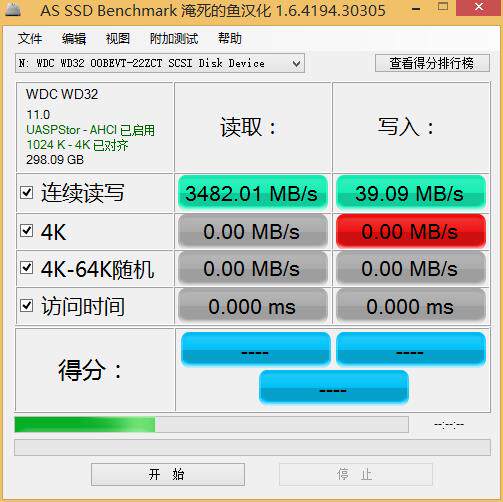Select the WDC WD32 drive combo box
The height and width of the screenshot is (502, 503).
click(x=160, y=63)
